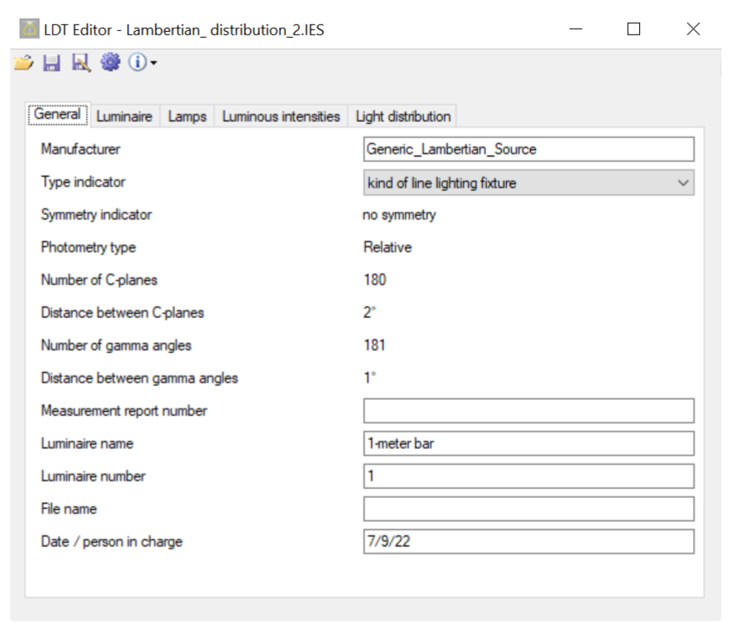The image size is (735, 633).
Task: Select the General tab
Action: [x=58, y=114]
